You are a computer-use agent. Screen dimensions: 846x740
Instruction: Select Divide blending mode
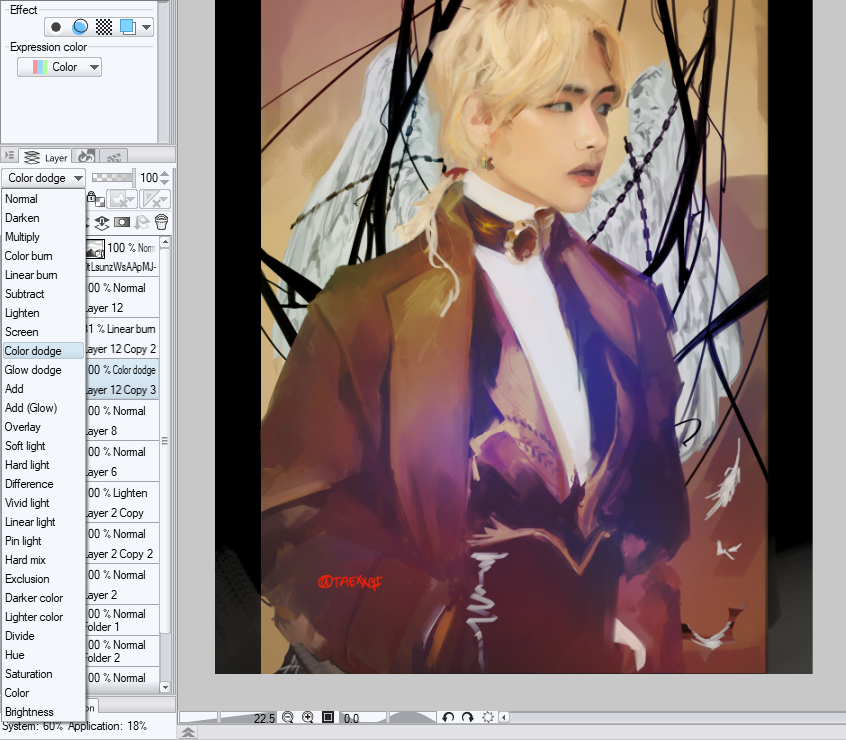click(44, 636)
